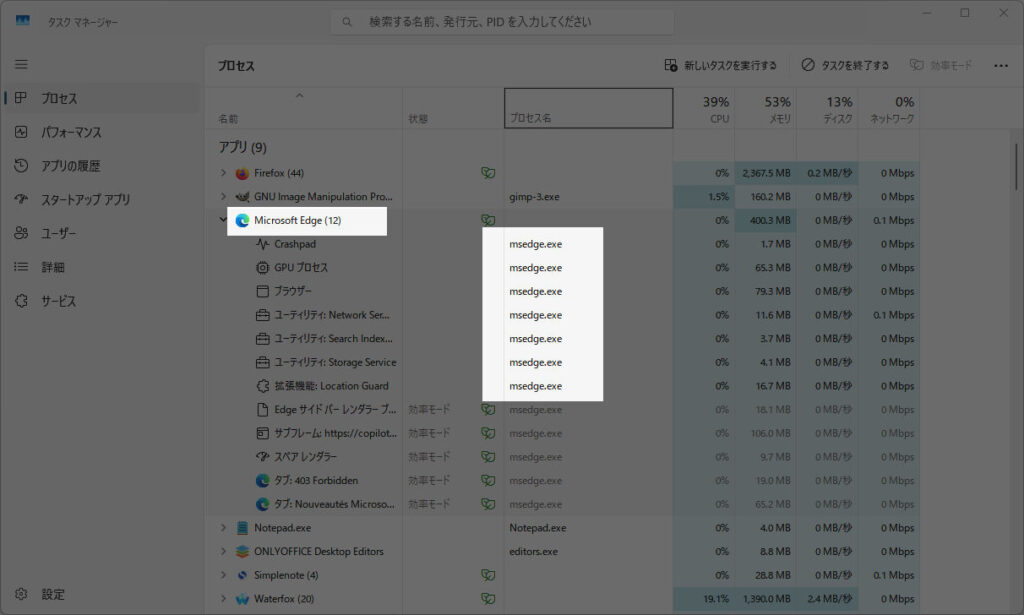
Task: Open the サービス page
Action: pos(101,301)
